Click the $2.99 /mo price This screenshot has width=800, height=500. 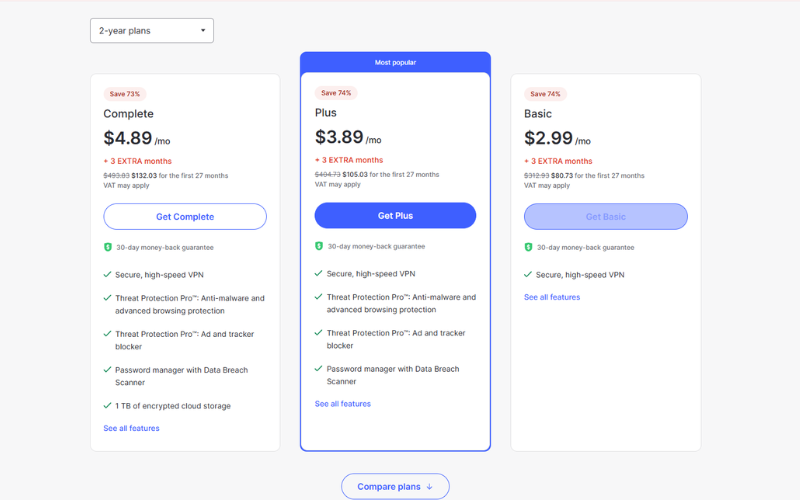click(x=557, y=138)
